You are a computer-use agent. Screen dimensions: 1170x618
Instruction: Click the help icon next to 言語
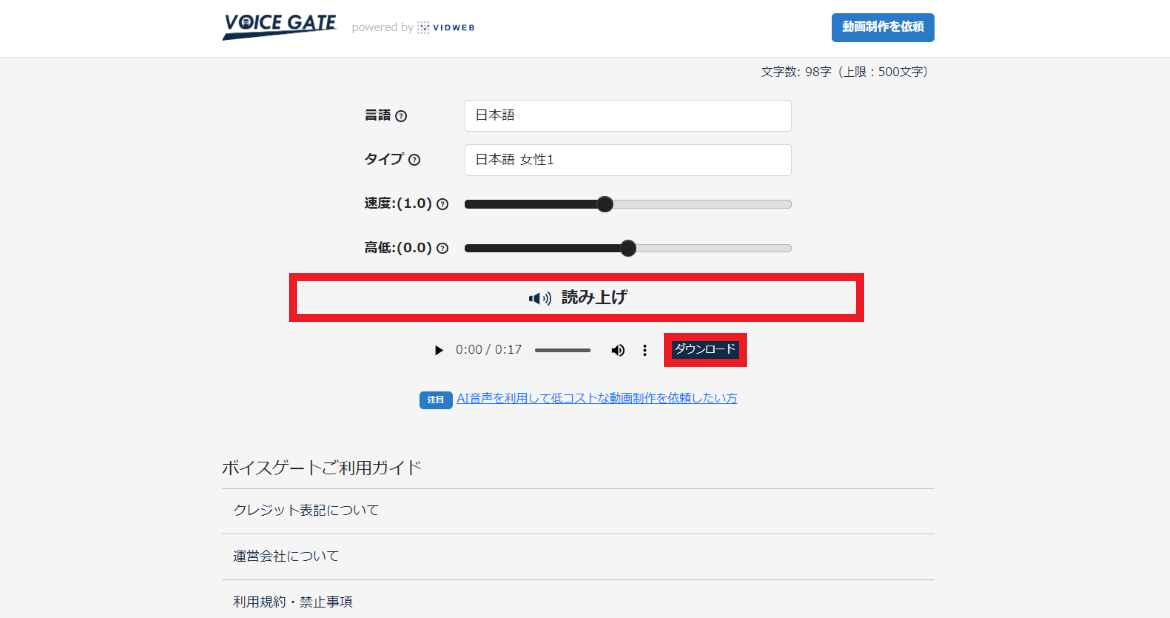[402, 116]
